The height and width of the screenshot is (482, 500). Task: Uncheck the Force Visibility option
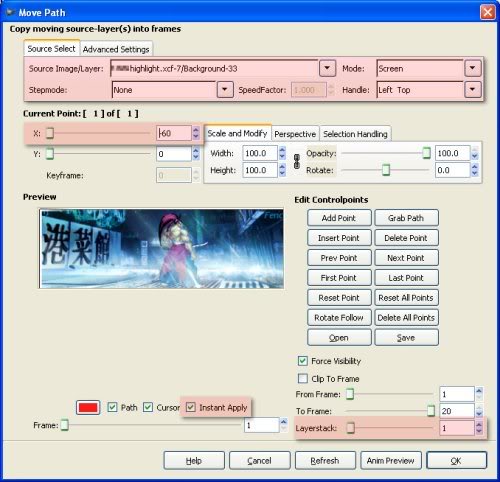(303, 361)
